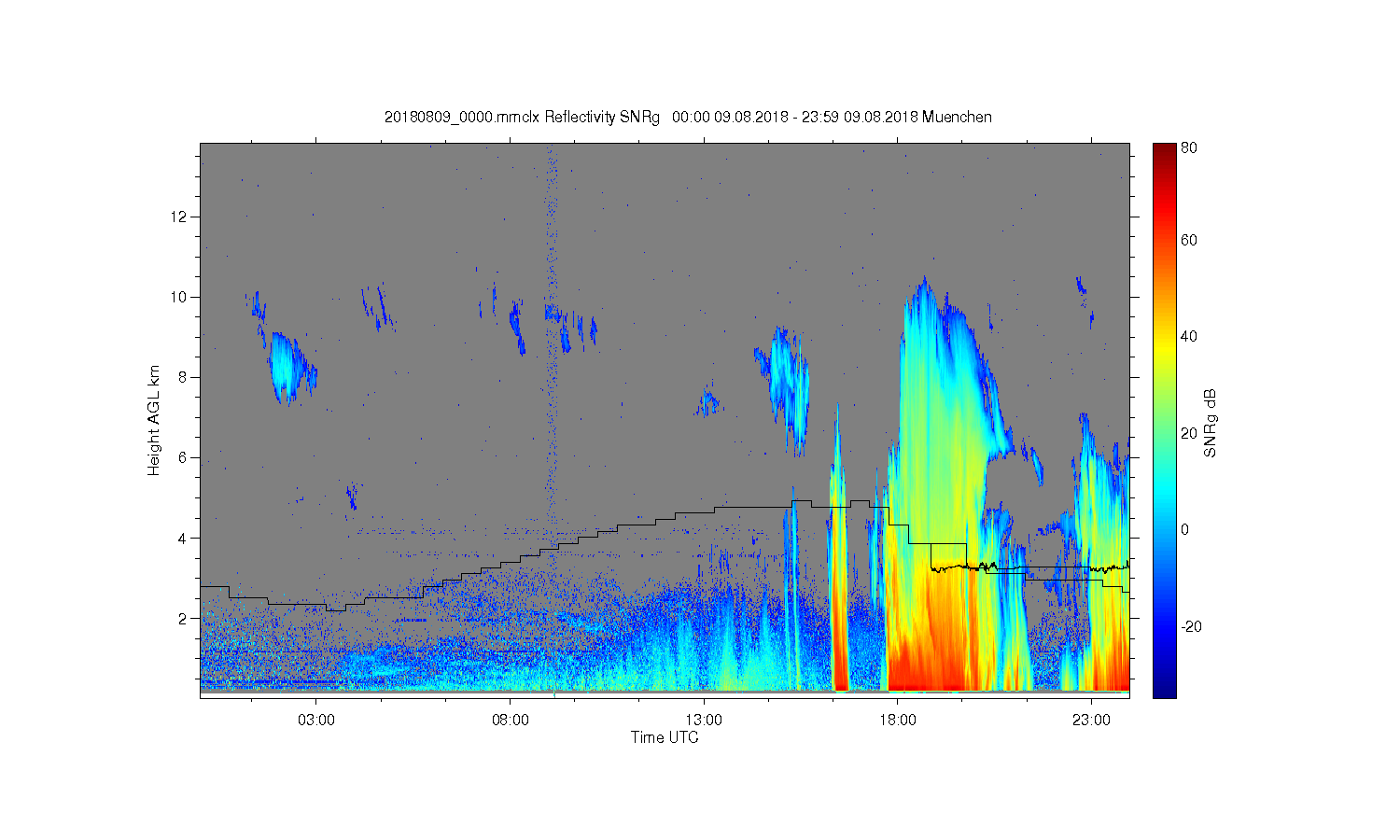The image size is (1400, 840).
Task: Click the colorbar tick label 0
Action: tap(1185, 529)
